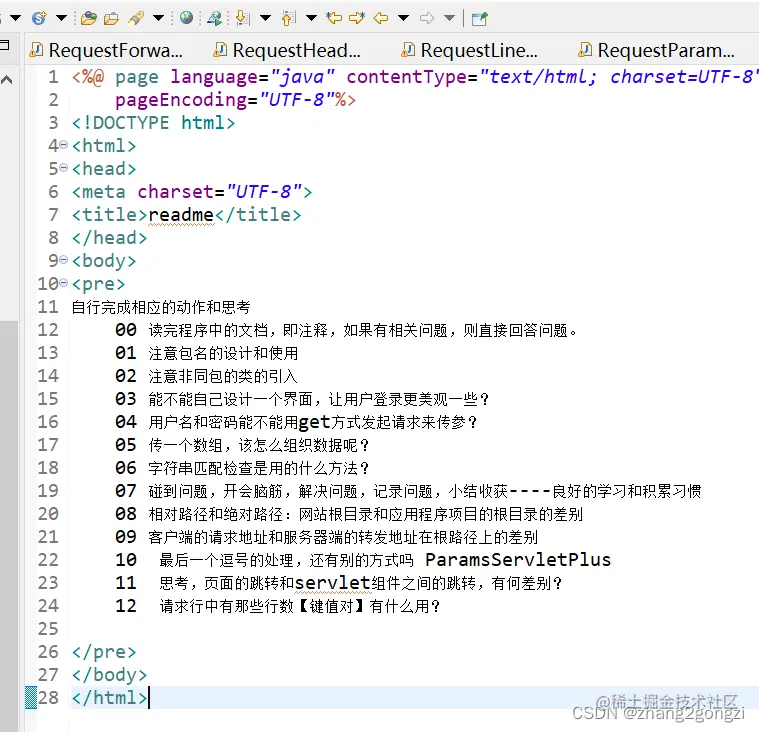Click the language="java" attribute on line 1
Viewport: 759px width, 732px height.
(x=252, y=76)
